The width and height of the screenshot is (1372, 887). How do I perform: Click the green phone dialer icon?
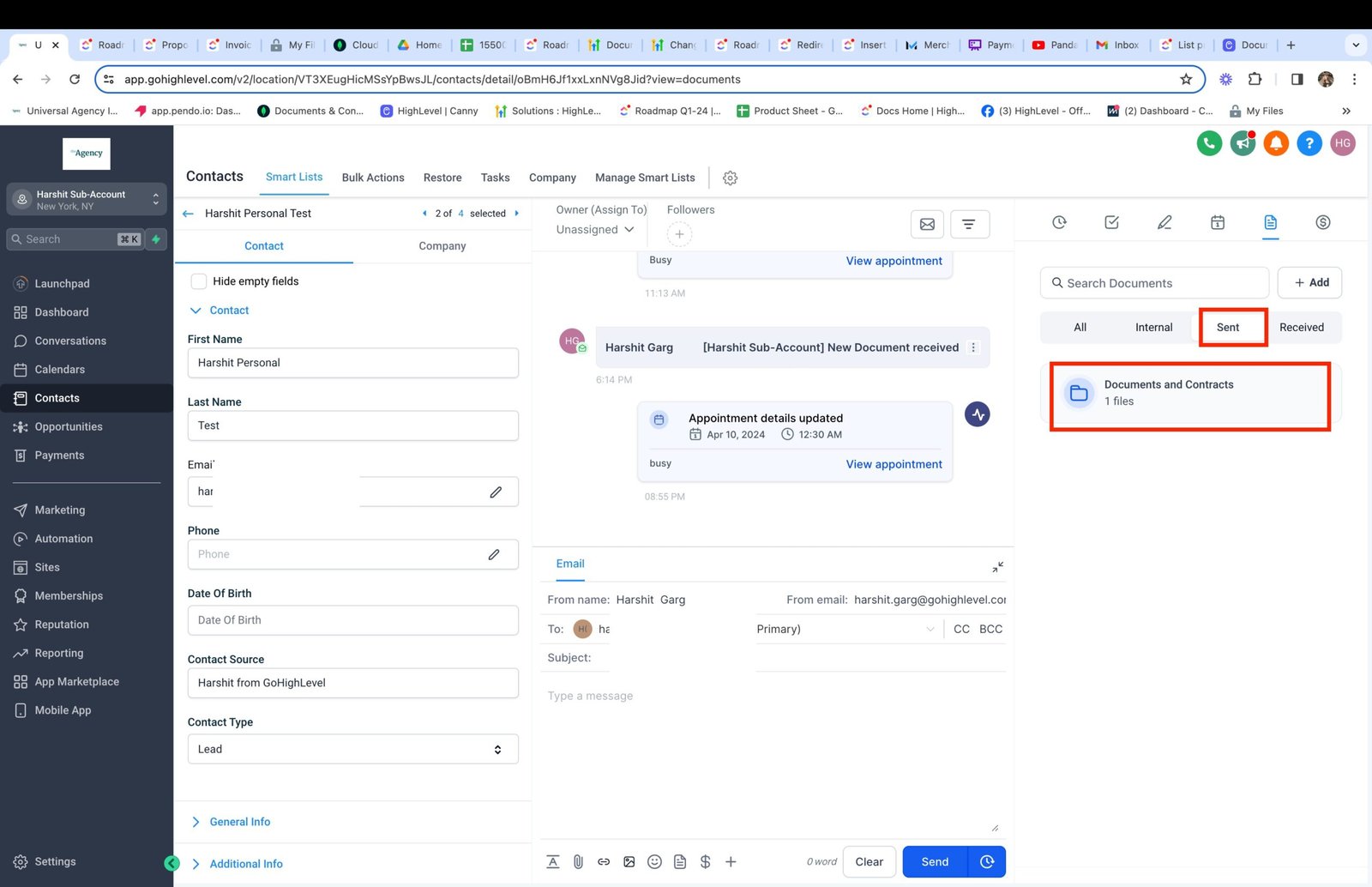point(1209,143)
